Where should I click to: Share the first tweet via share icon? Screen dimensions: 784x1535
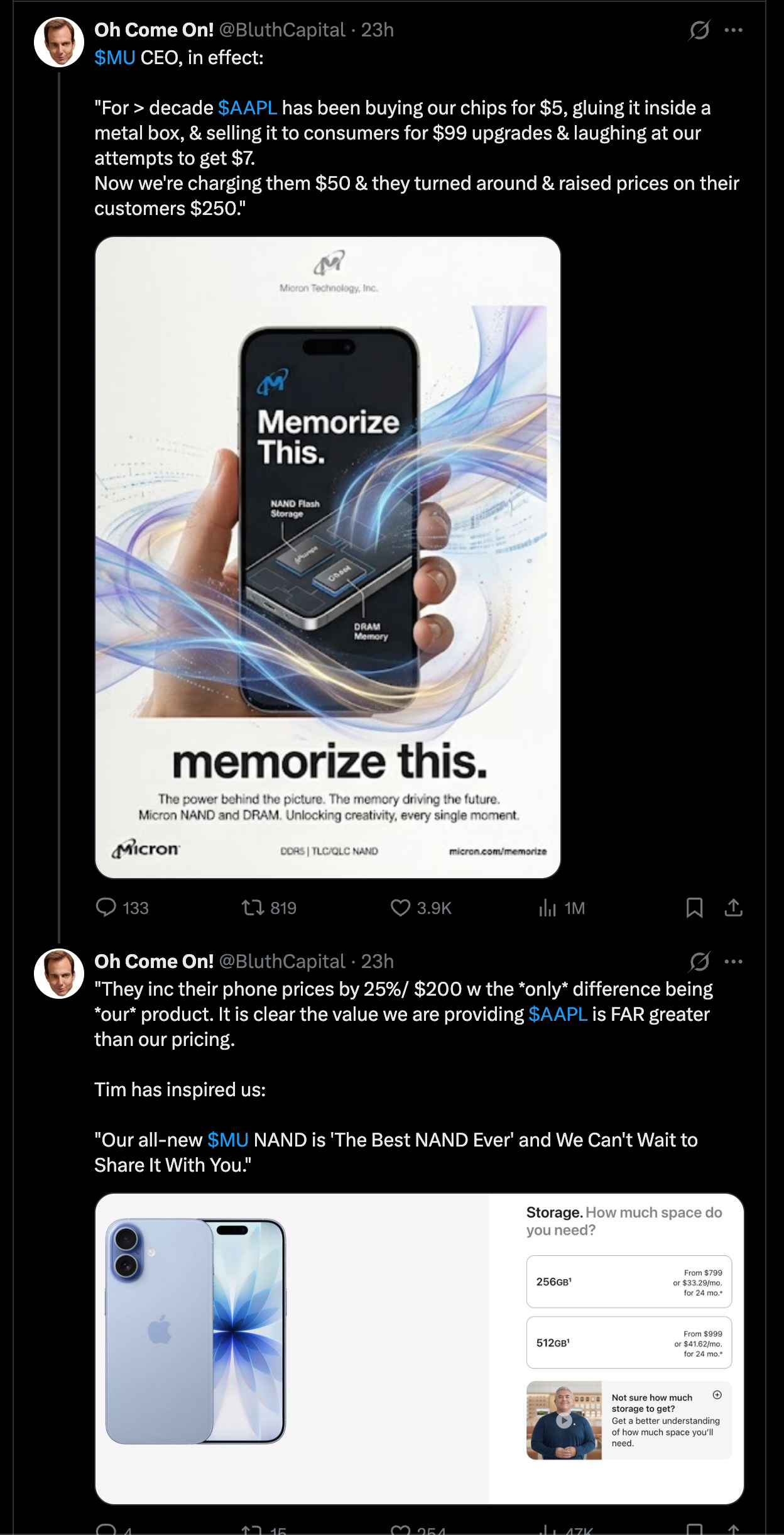(x=733, y=907)
